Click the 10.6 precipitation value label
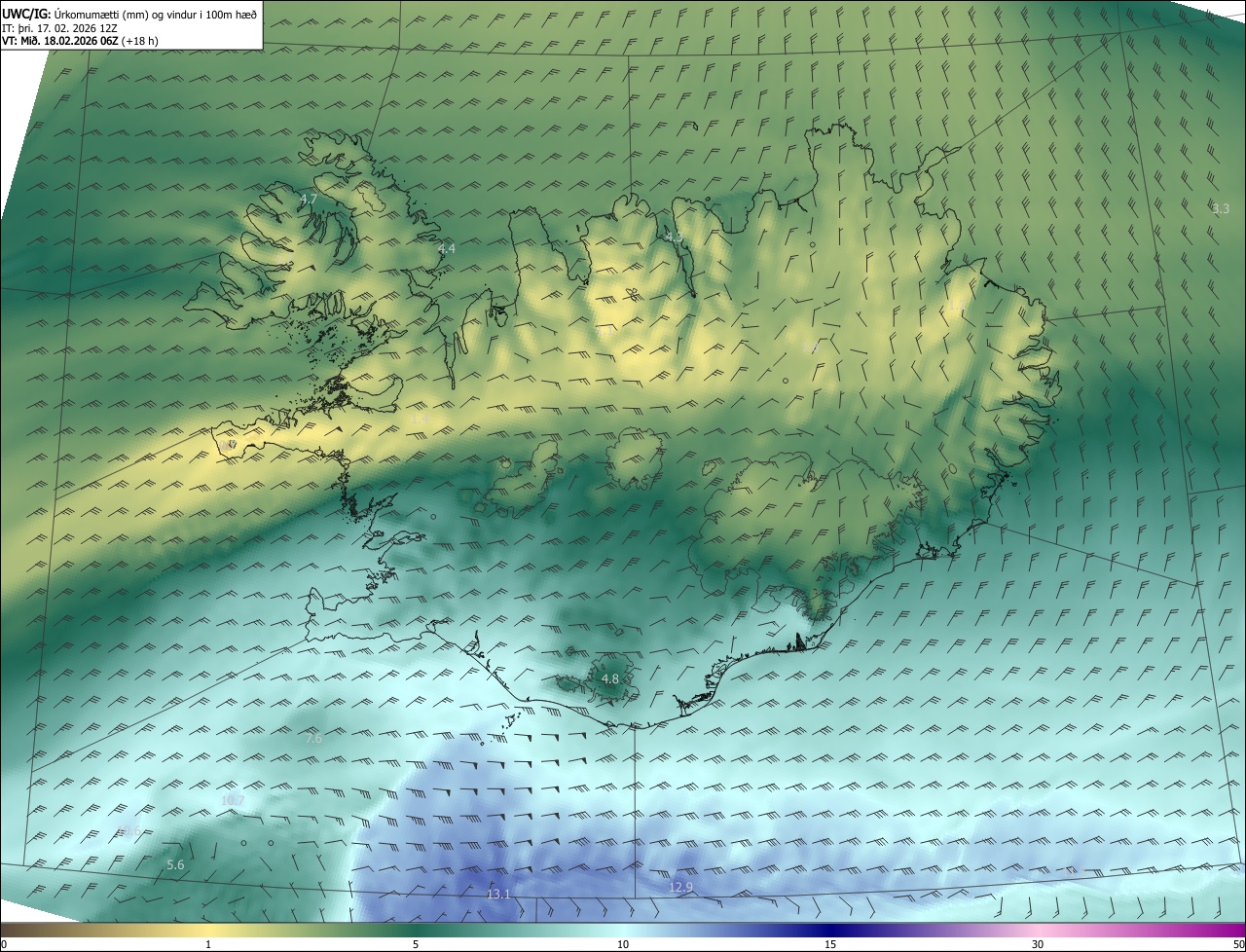This screenshot has height=952, width=1246. point(129,830)
